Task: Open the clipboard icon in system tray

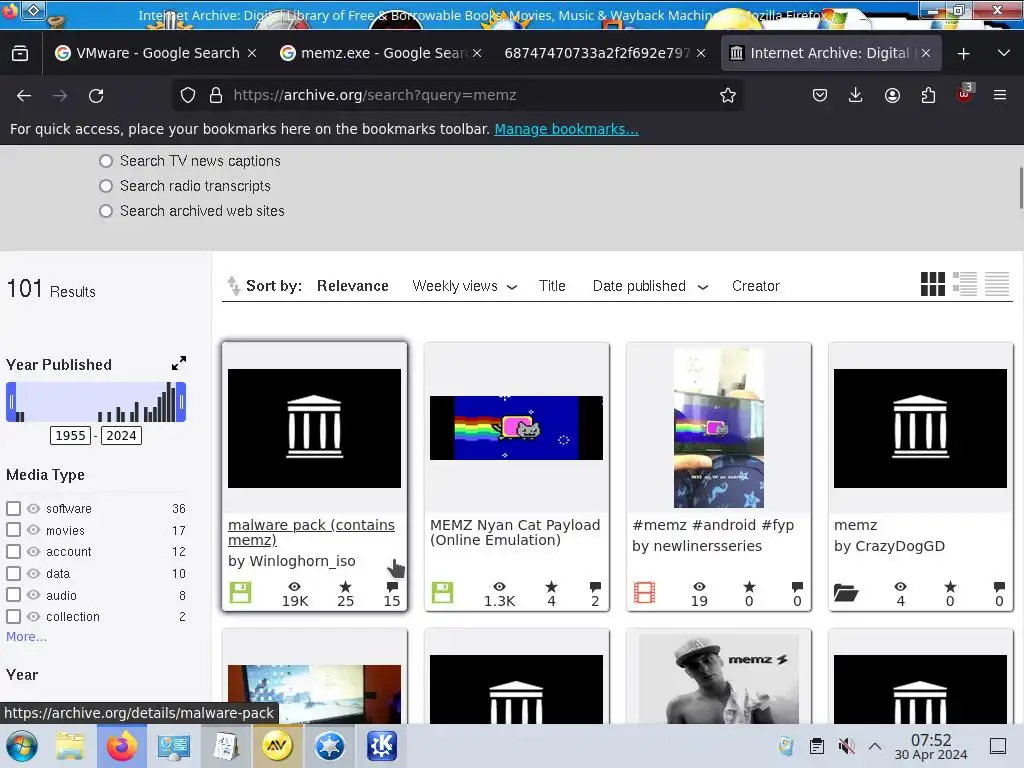Action: [x=816, y=746]
